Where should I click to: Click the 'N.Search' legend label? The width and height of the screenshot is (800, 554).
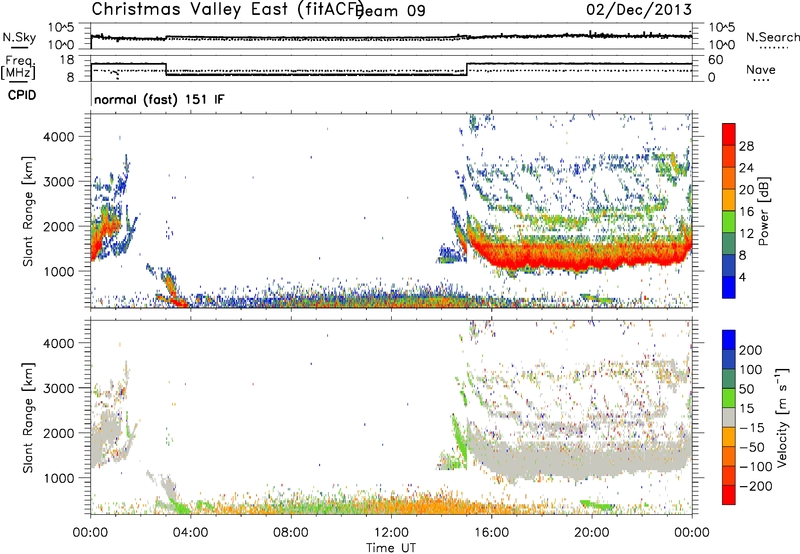point(772,37)
